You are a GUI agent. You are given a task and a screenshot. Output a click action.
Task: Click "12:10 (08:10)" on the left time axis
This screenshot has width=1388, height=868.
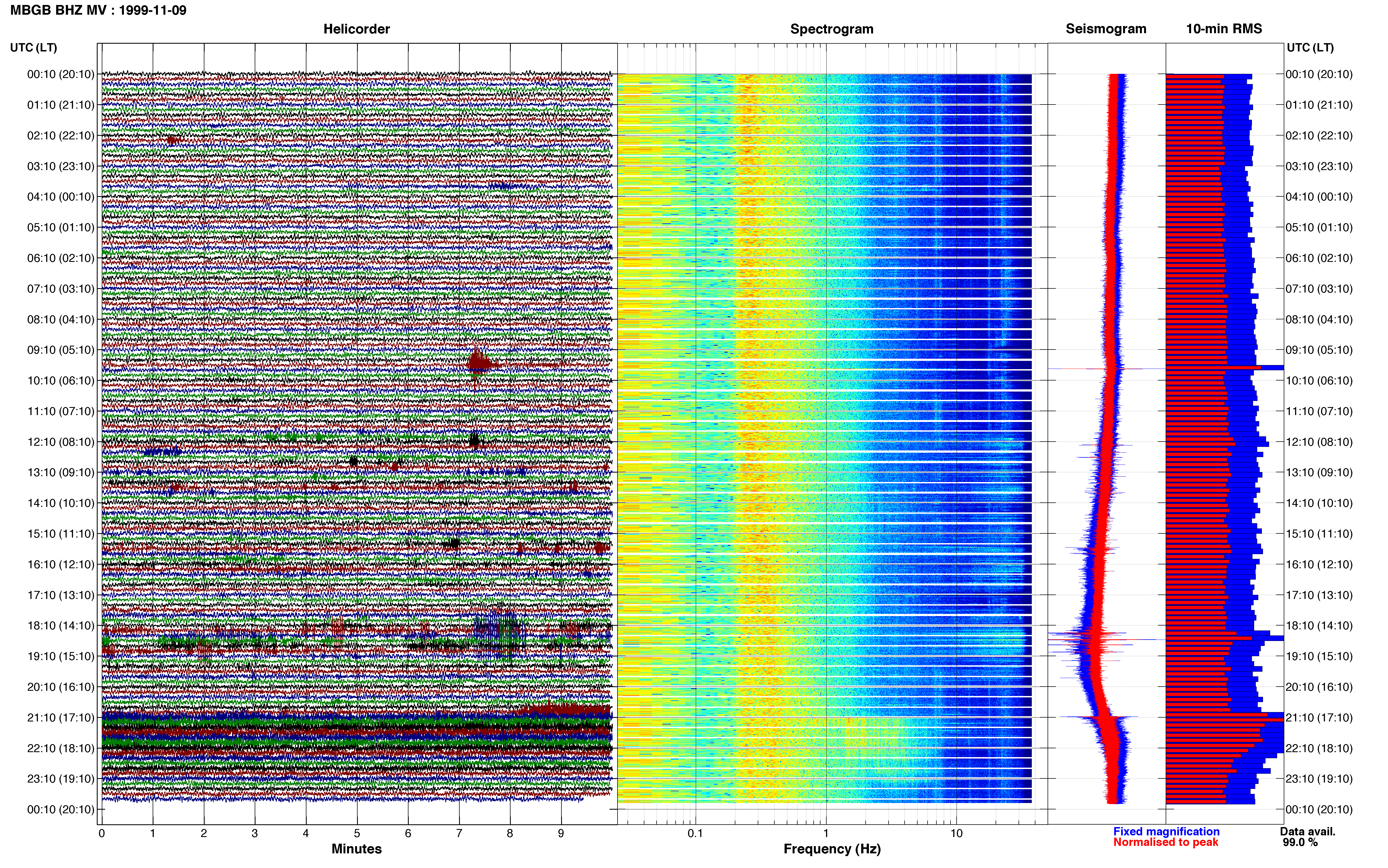pos(61,442)
